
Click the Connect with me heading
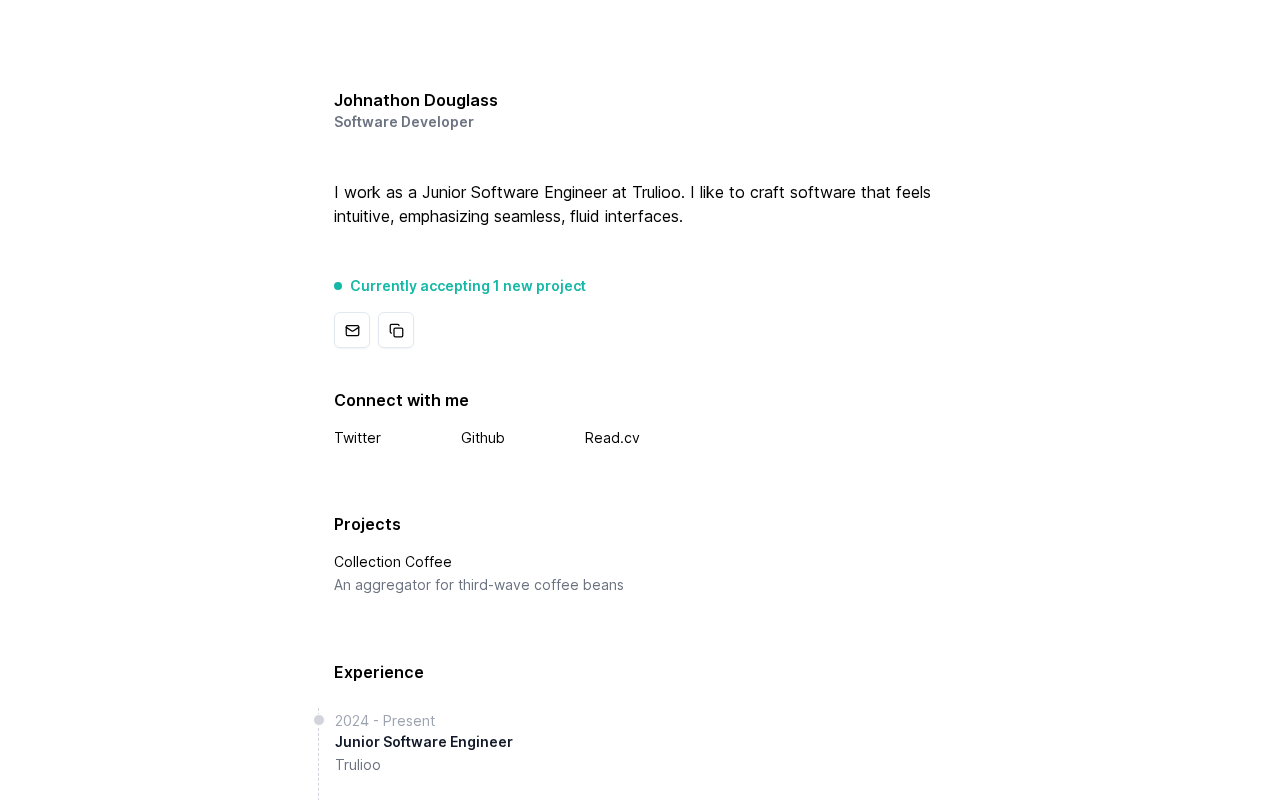pos(401,400)
